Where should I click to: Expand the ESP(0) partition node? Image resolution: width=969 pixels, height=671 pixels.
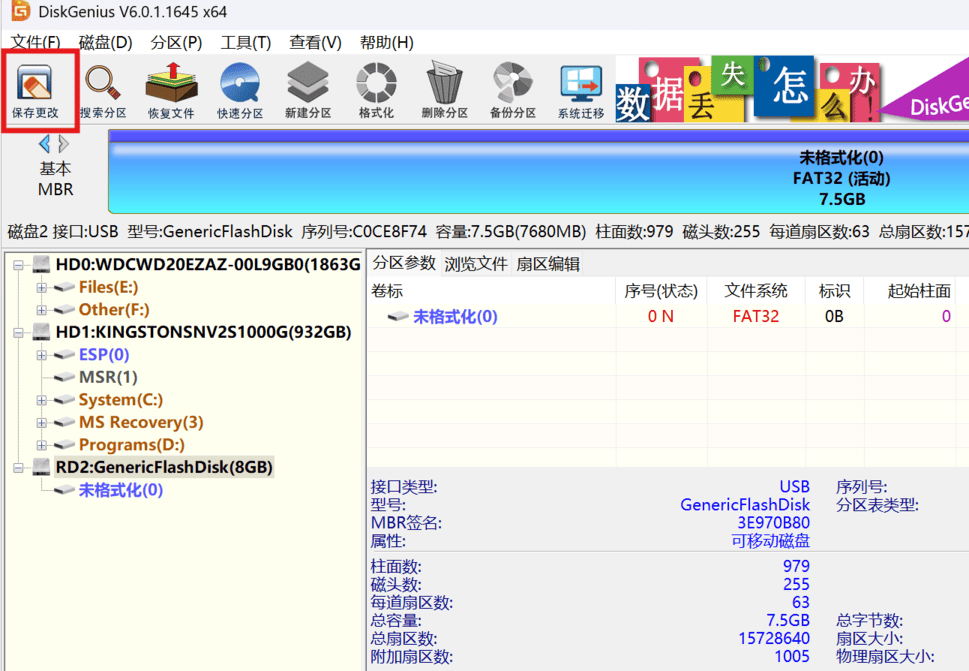tap(41, 355)
